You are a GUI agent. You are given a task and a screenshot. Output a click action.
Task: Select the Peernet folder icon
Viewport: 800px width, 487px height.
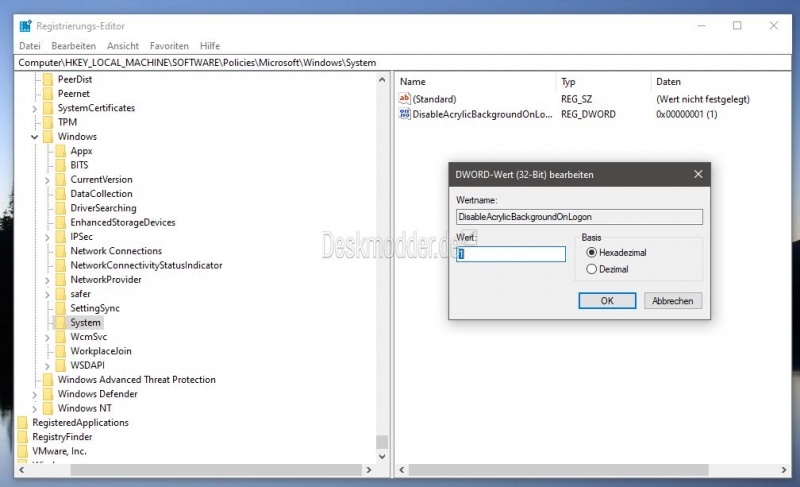pos(48,93)
